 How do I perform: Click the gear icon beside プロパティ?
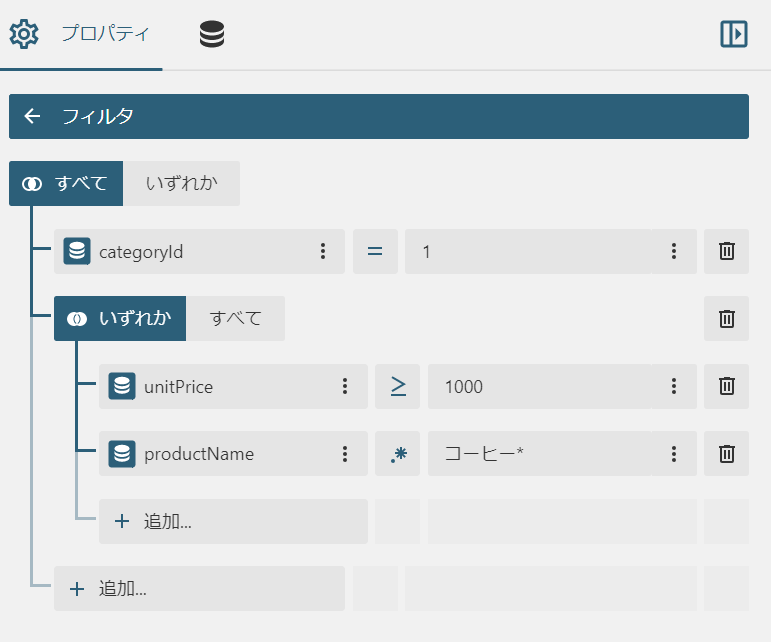[24, 34]
